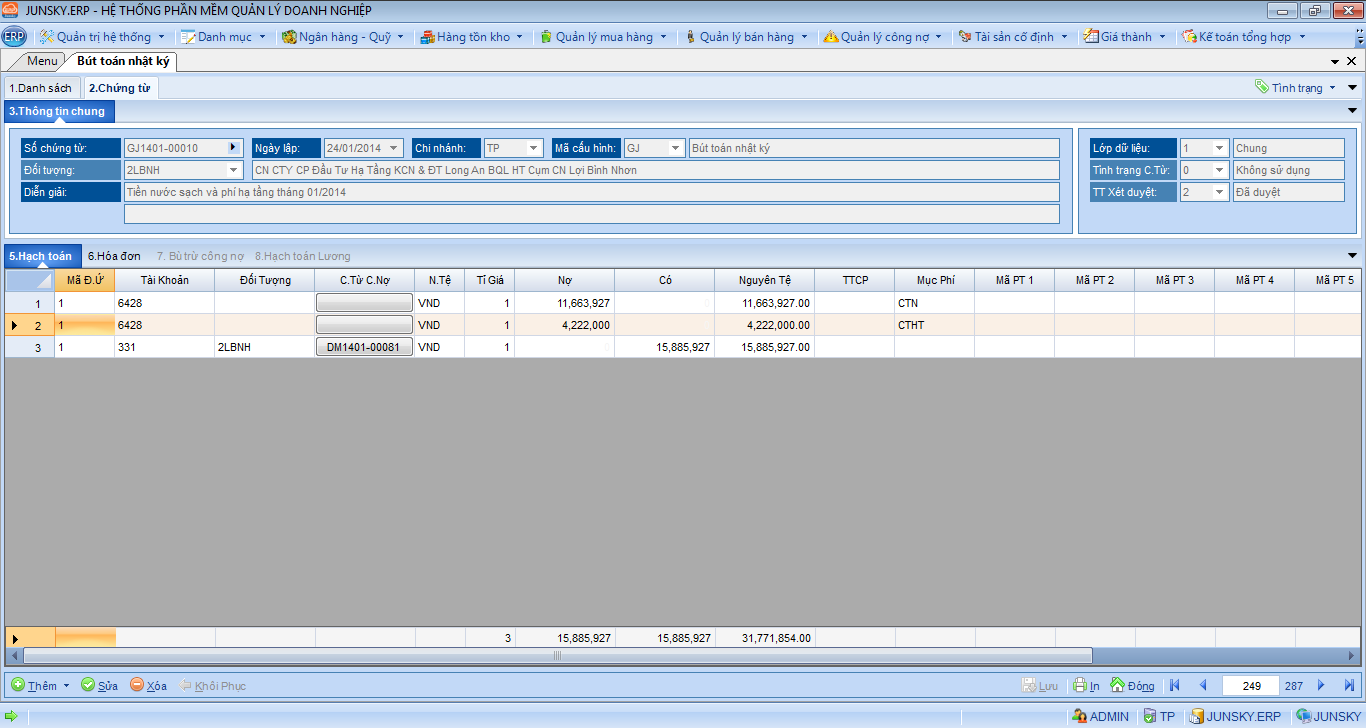Click the green Thêm (add) icon
The width and height of the screenshot is (1366, 728).
click(18, 685)
